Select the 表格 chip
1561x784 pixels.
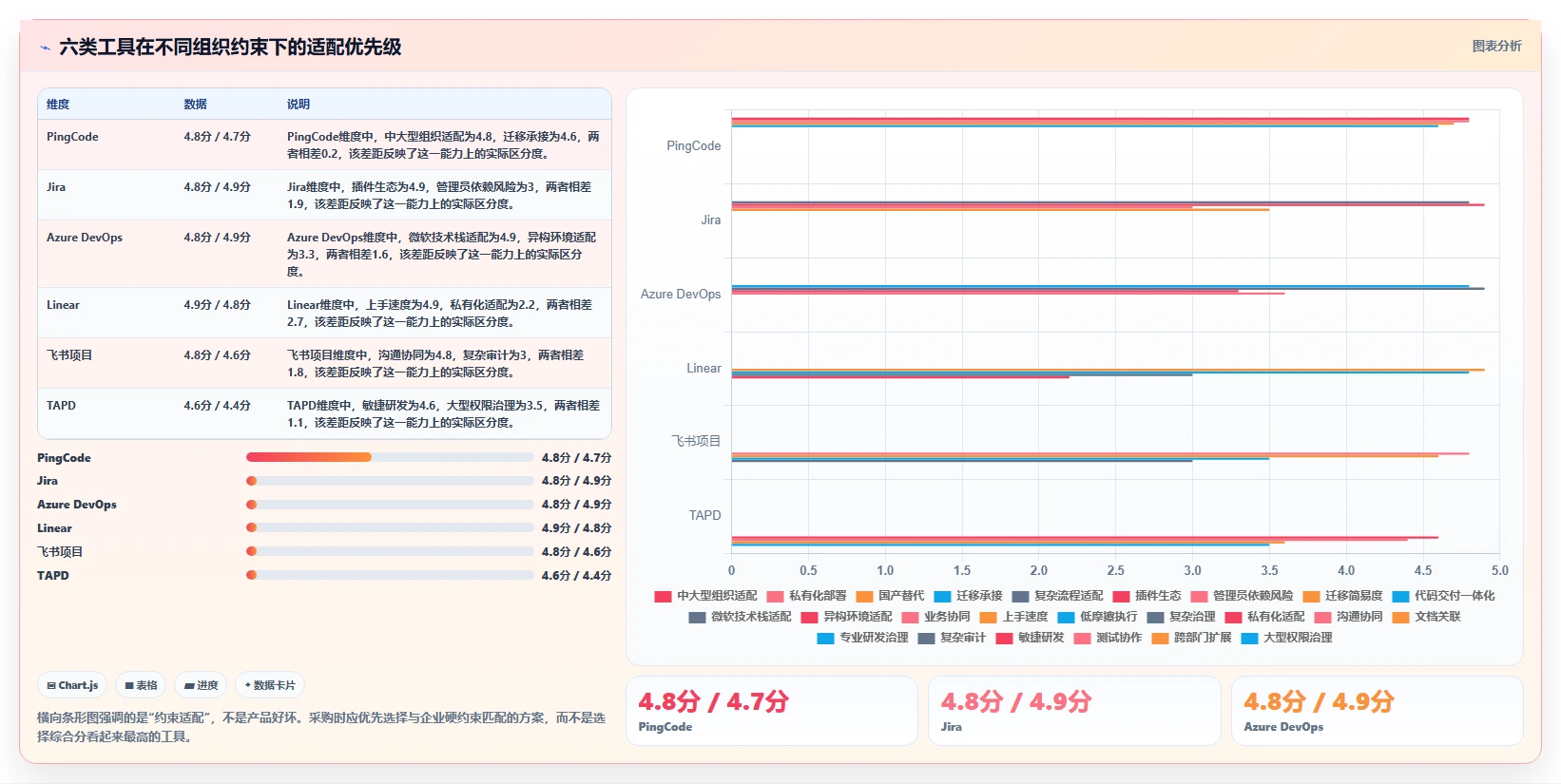click(x=141, y=685)
